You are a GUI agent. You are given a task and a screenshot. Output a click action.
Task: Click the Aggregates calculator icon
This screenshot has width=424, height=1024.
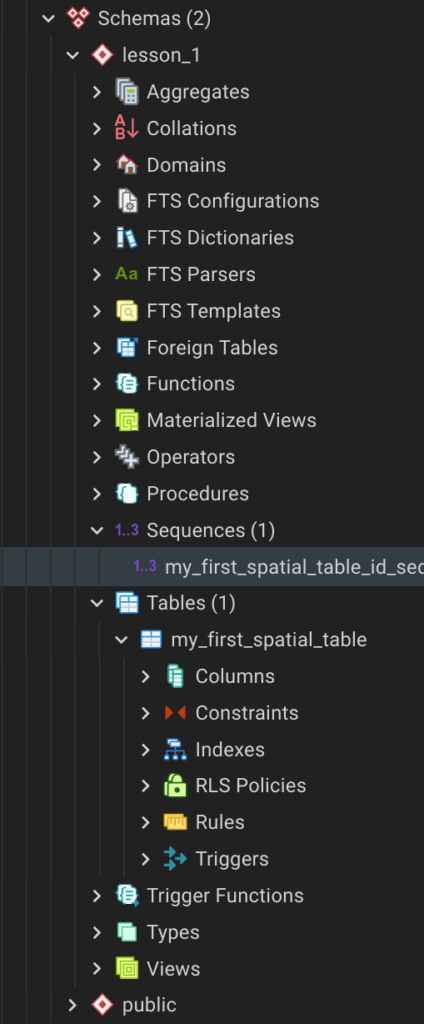(x=127, y=92)
